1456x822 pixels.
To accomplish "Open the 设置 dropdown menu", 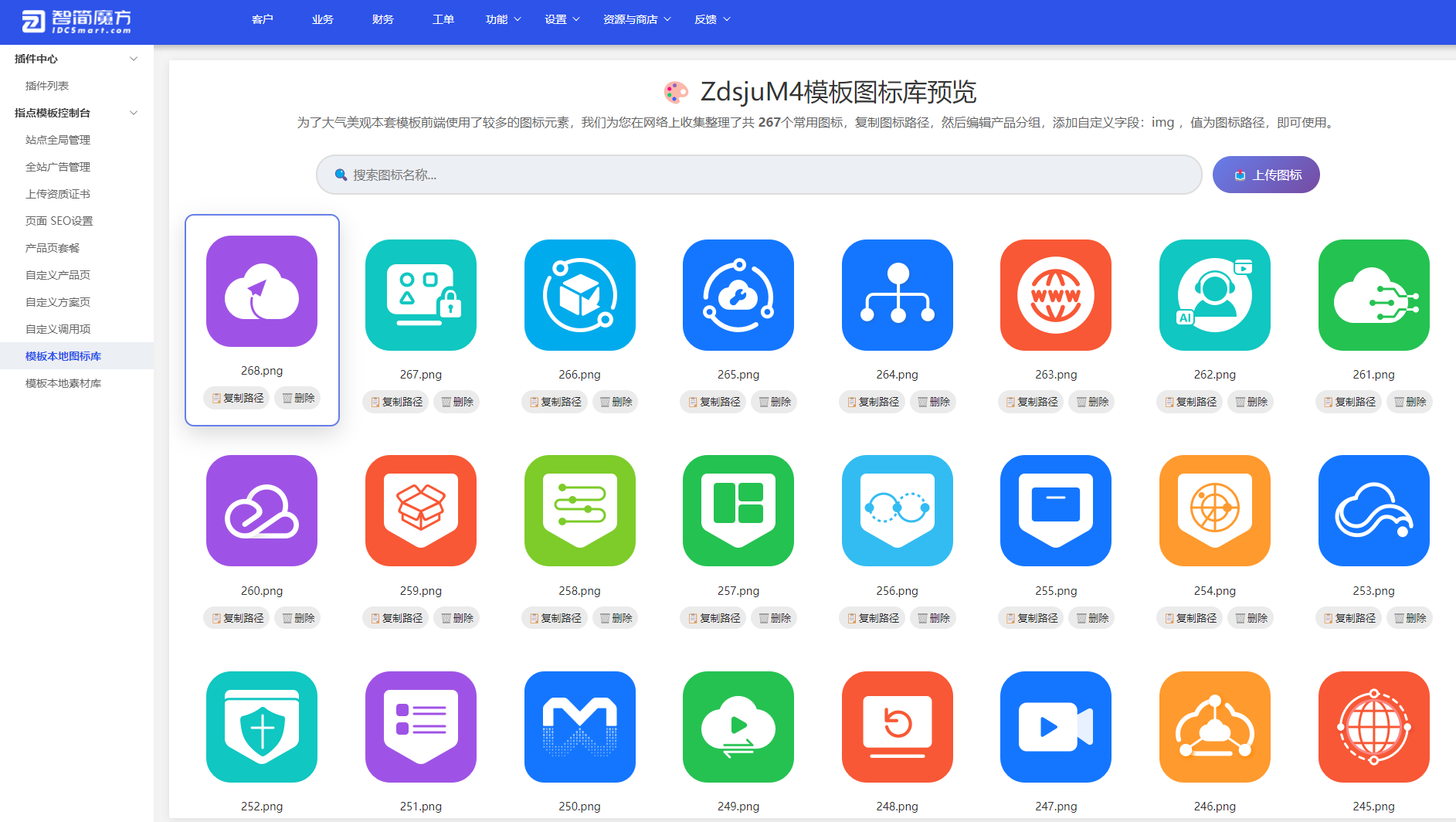I will tap(562, 19).
